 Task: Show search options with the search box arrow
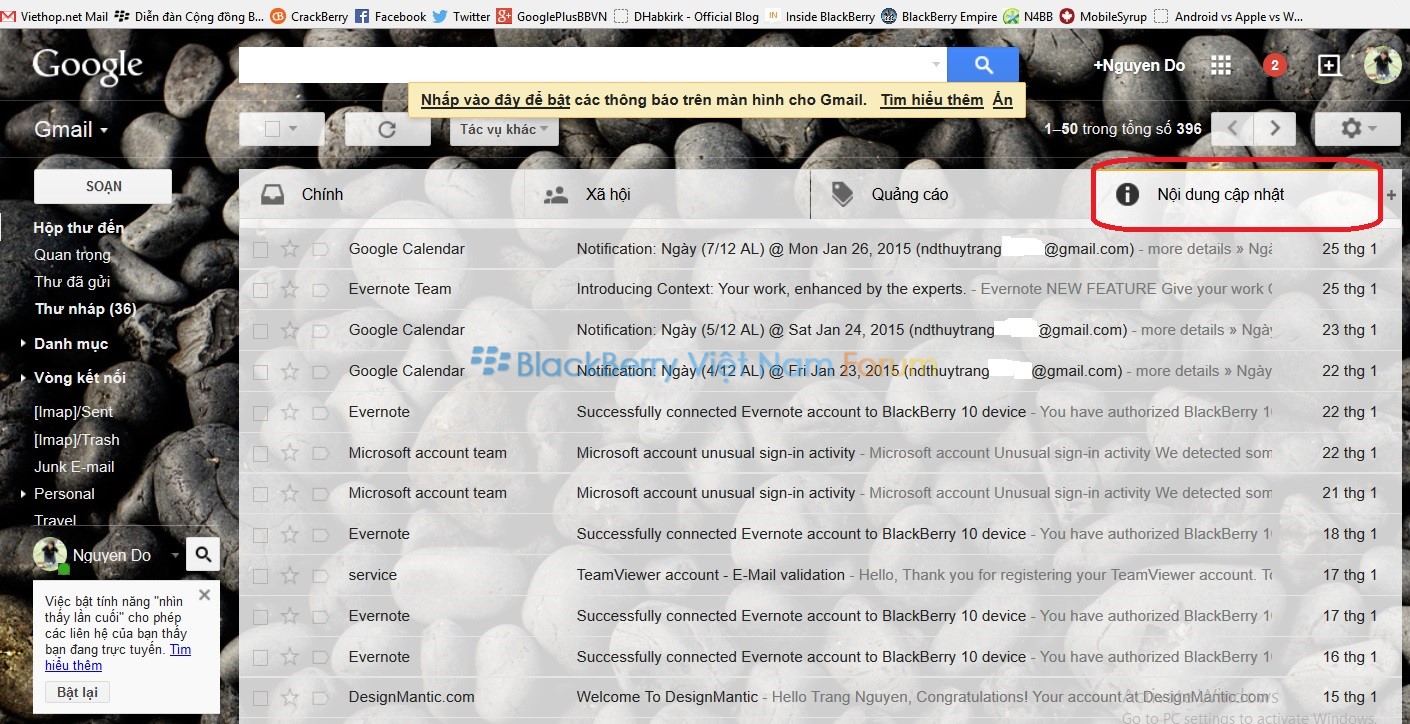pyautogui.click(x=936, y=65)
